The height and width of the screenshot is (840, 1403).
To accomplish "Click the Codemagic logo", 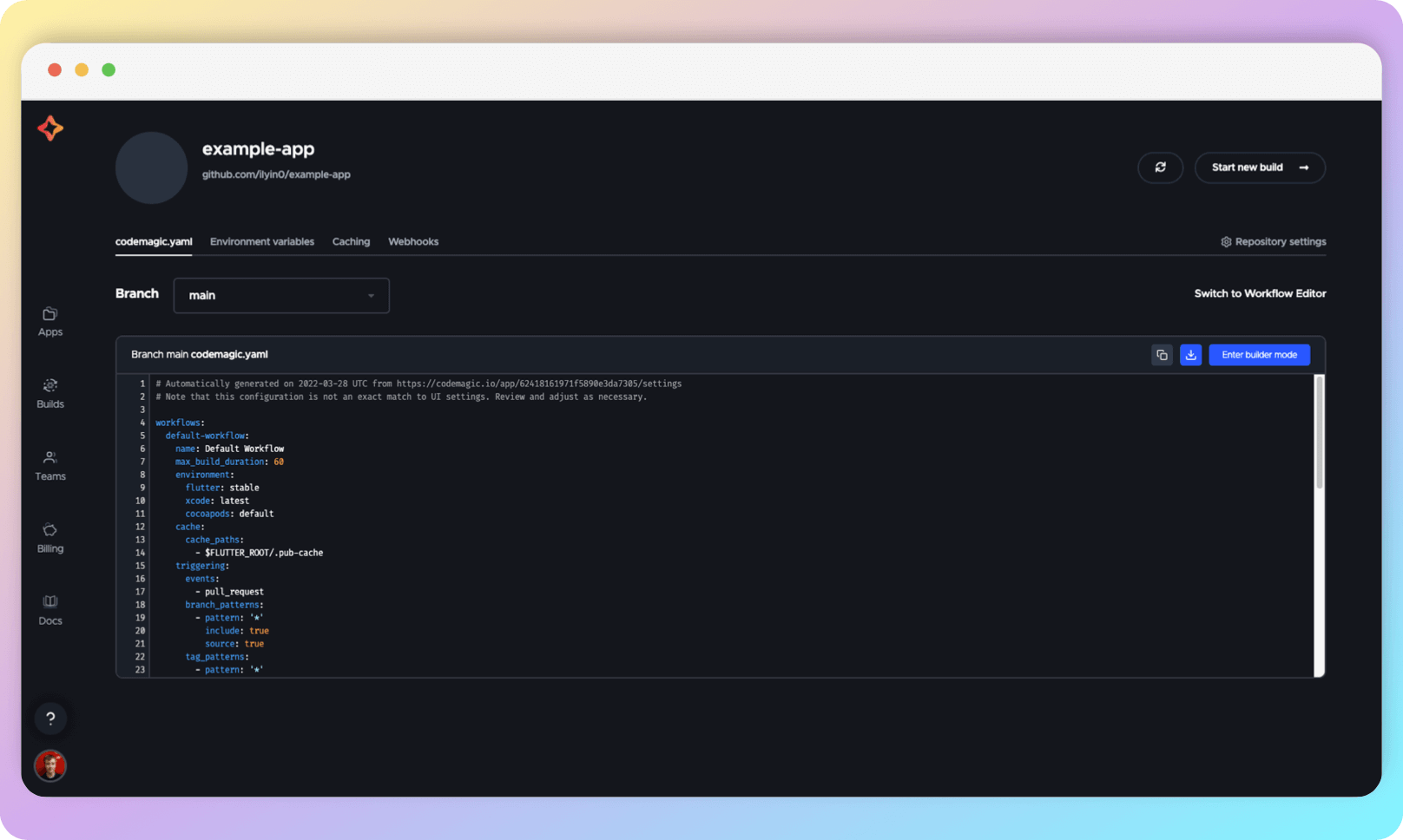I will click(x=49, y=128).
